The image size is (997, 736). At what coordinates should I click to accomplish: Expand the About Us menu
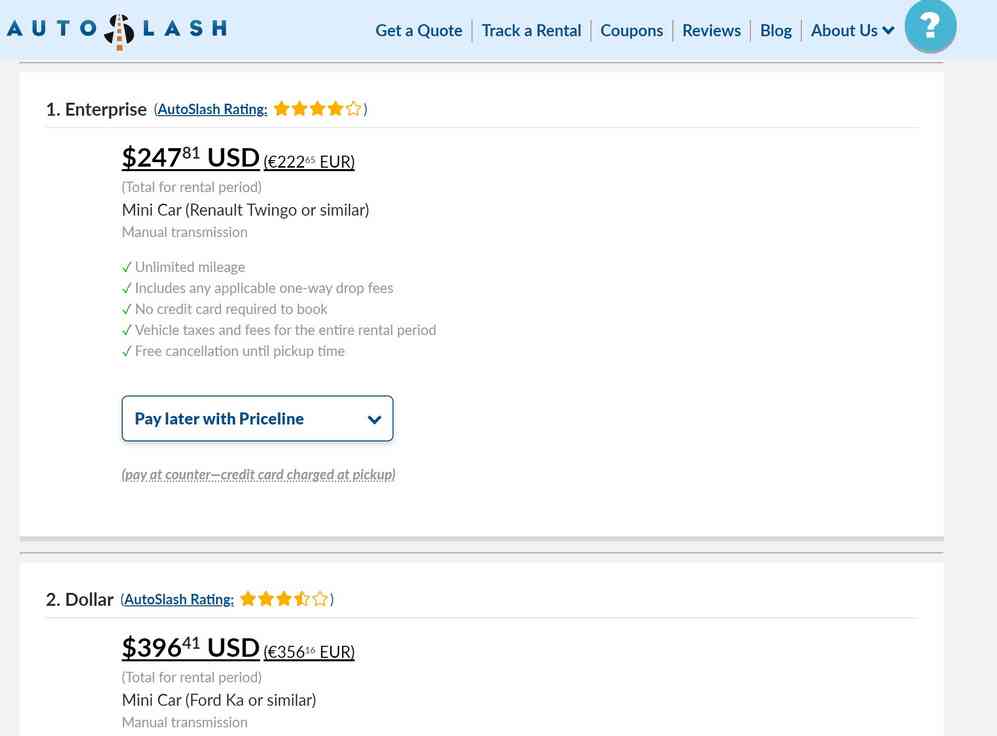coord(853,31)
